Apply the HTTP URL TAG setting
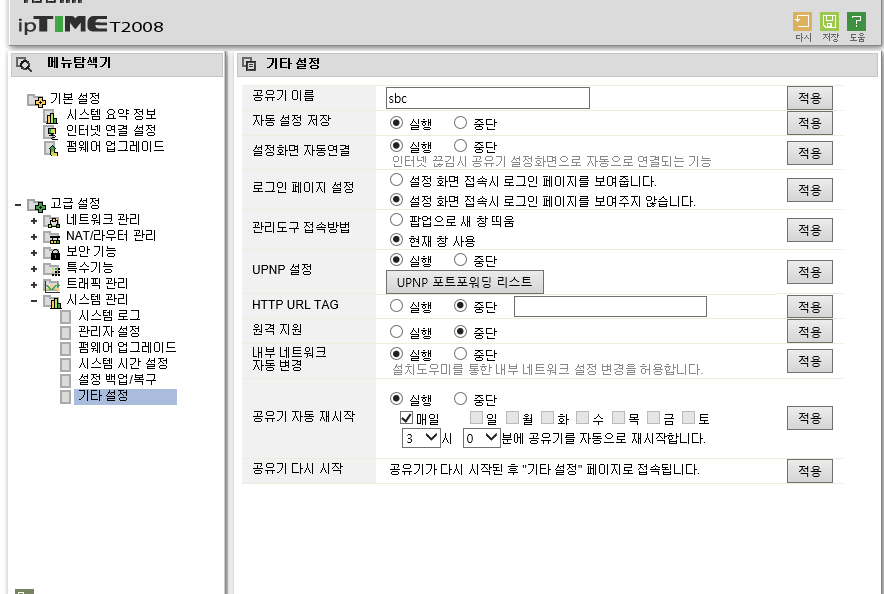Image resolution: width=884 pixels, height=594 pixels. tap(810, 307)
